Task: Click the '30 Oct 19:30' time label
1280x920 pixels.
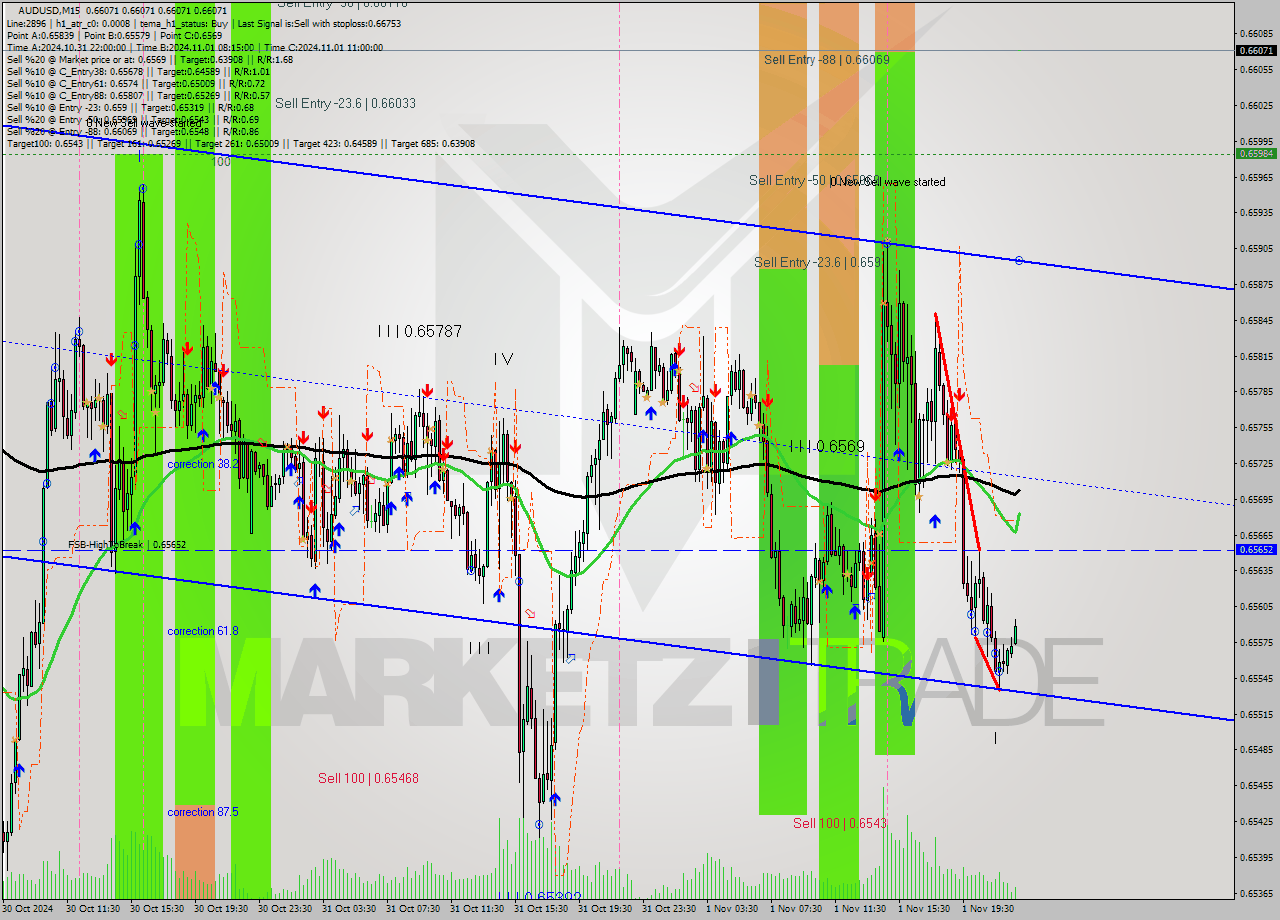Action: click(221, 909)
